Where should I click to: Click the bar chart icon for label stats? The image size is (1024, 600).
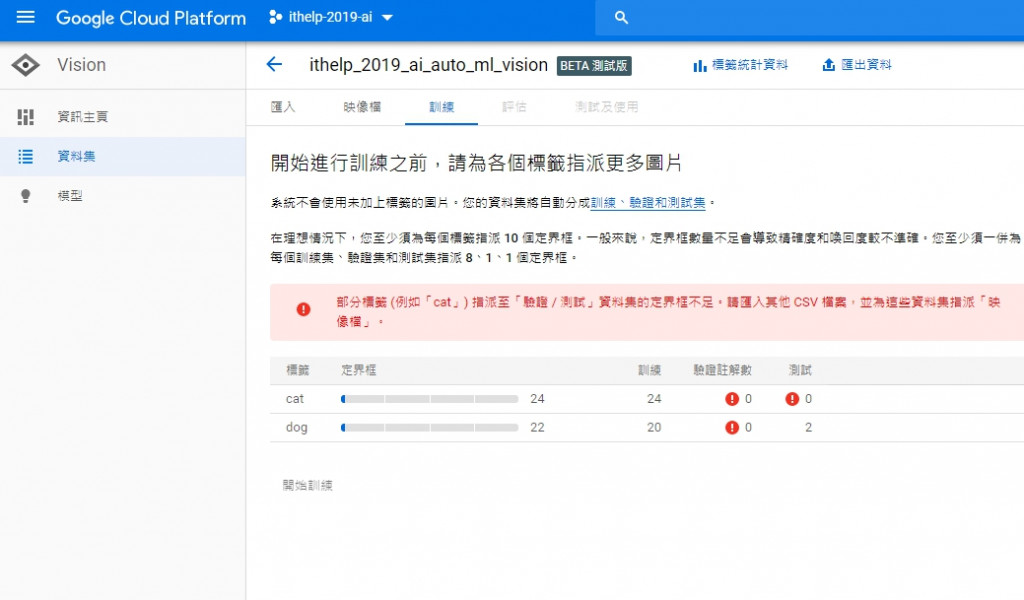pos(699,65)
